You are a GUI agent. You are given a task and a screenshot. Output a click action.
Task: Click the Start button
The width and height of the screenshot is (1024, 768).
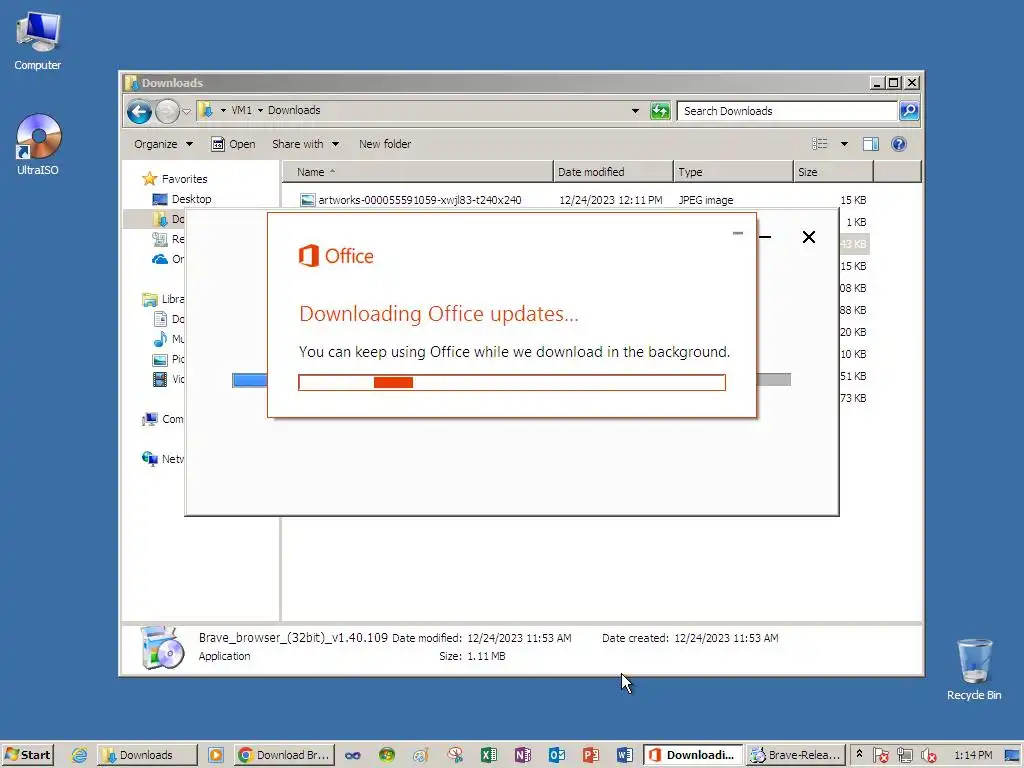pos(27,755)
